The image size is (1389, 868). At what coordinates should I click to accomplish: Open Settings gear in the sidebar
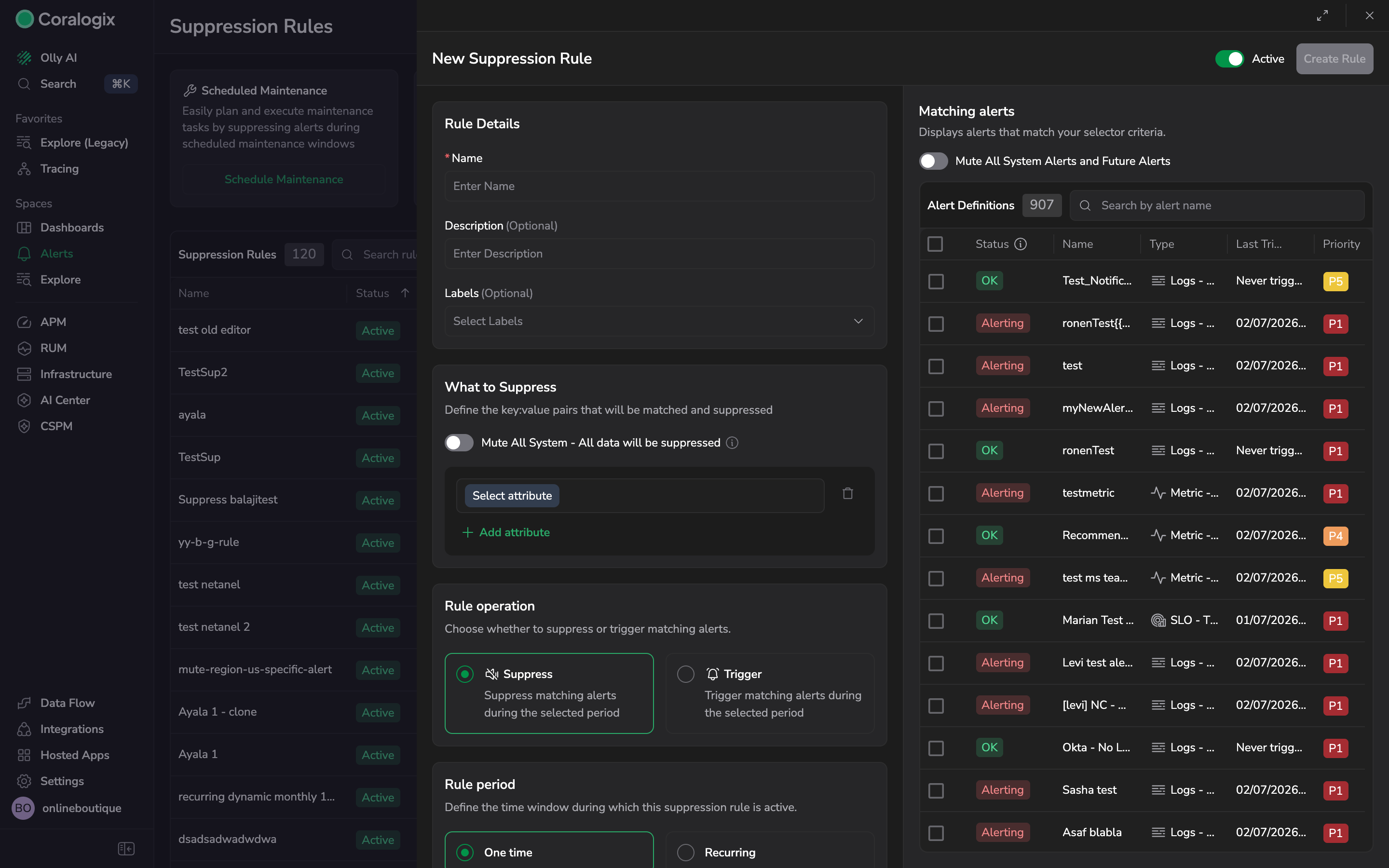coord(24,781)
